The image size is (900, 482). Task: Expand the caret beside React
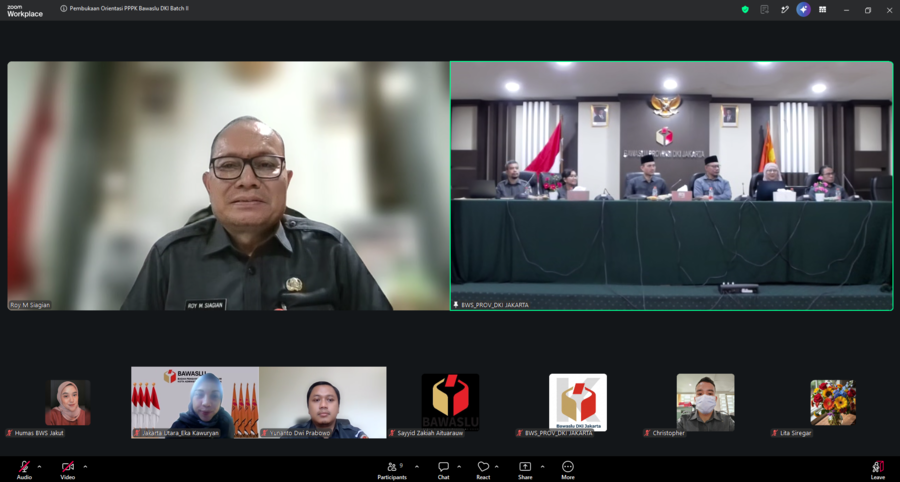496,467
